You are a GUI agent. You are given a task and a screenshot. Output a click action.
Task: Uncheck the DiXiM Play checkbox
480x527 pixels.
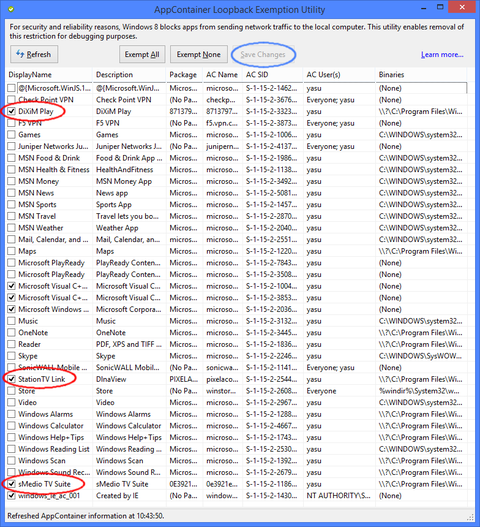11,111
